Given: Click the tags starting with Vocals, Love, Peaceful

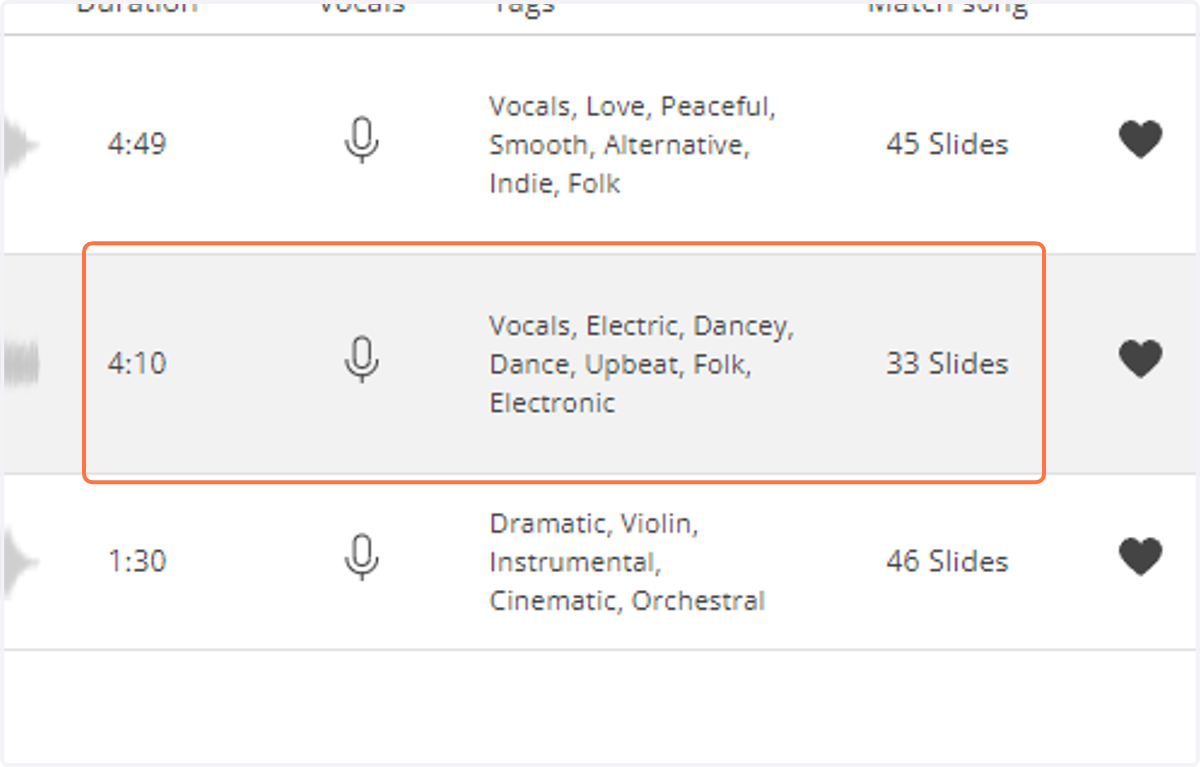Looking at the screenshot, I should point(632,145).
